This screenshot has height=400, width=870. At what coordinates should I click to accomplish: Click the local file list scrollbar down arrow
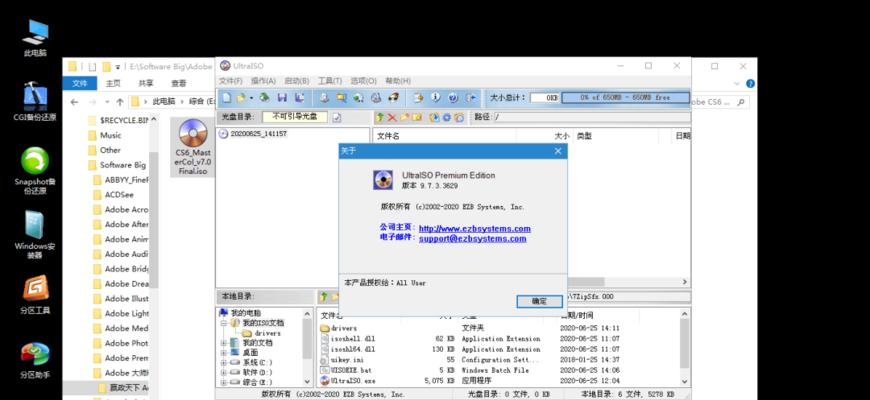click(685, 382)
